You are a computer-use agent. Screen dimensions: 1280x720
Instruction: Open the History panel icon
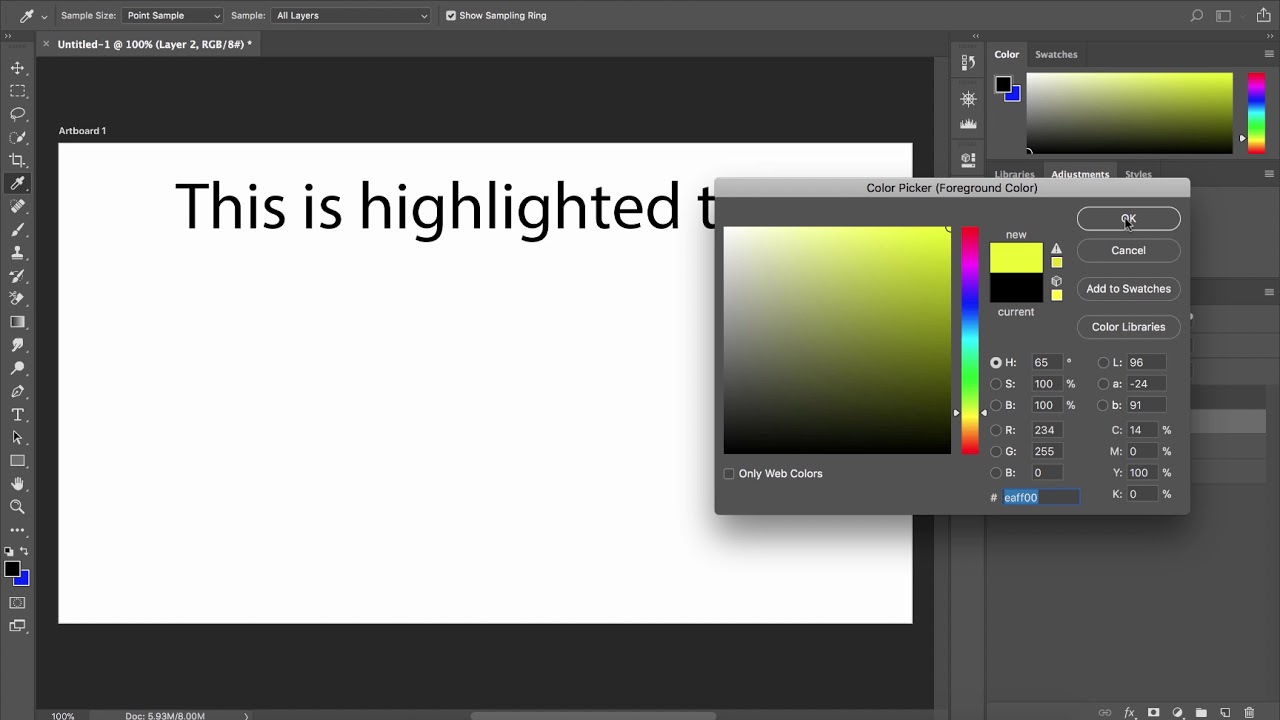[x=968, y=62]
